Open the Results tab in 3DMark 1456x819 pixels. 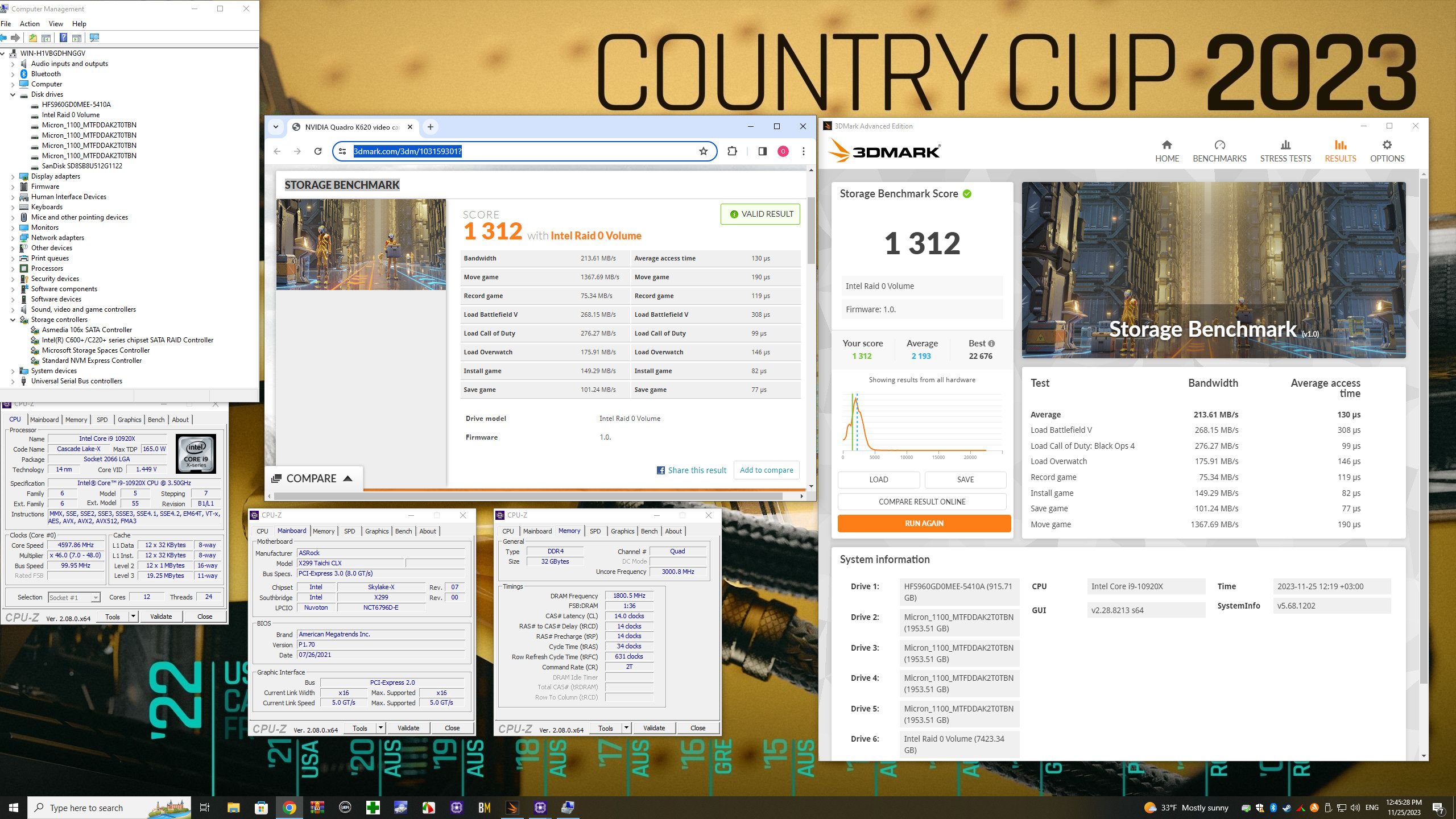point(1340,151)
